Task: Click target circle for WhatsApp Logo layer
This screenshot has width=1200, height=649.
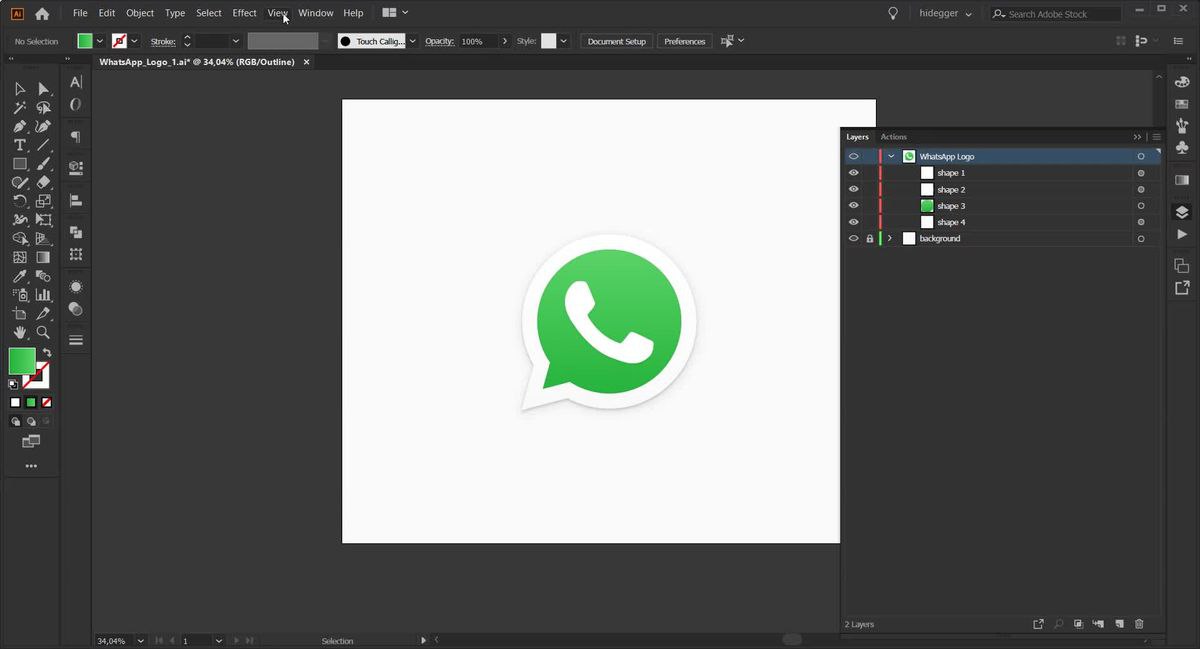Action: 1141,157
